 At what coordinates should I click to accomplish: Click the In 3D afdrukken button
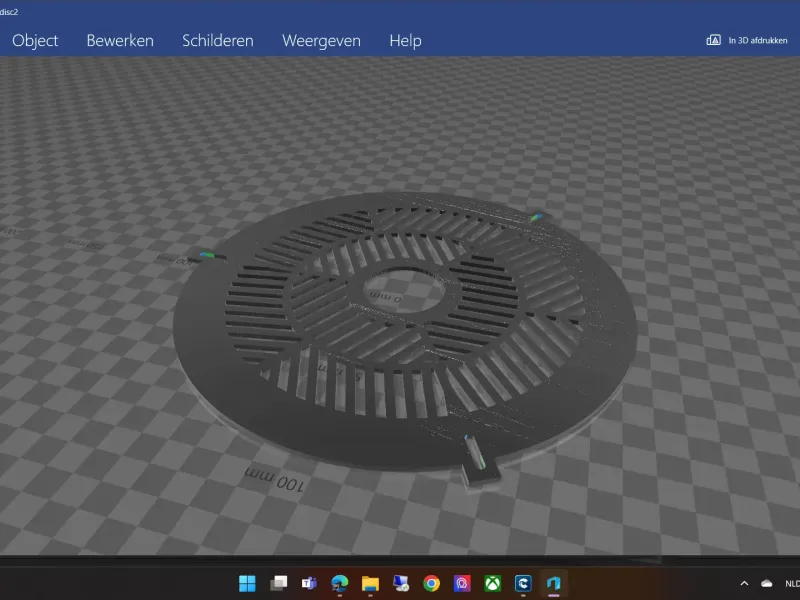tap(747, 40)
